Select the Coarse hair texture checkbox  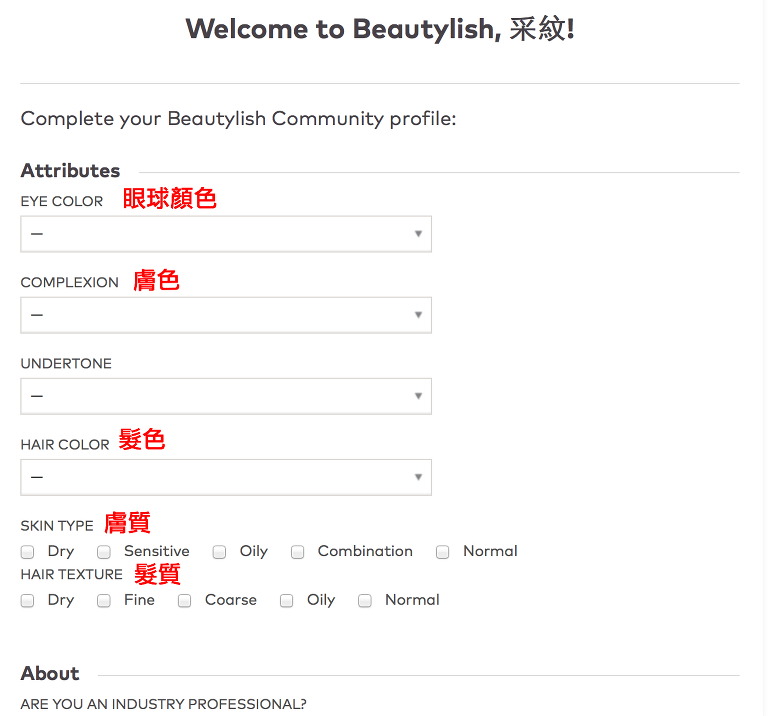pyautogui.click(x=185, y=601)
